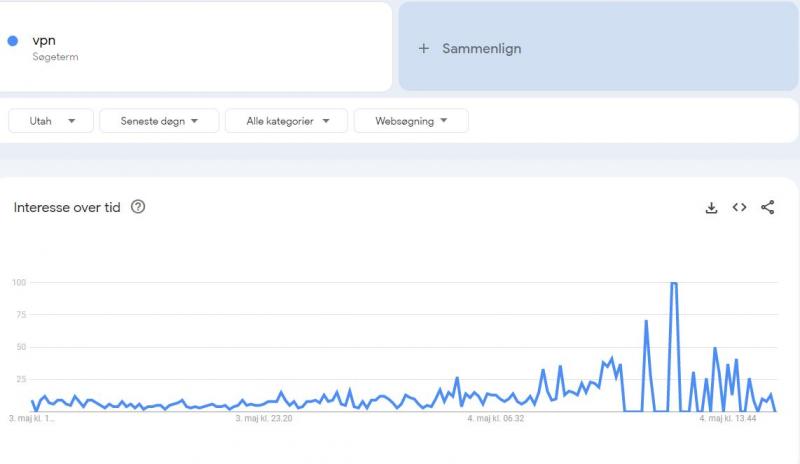Click the "4. maj kl. 06.32" axis label
Viewport: 800px width, 464px height.
point(496,419)
